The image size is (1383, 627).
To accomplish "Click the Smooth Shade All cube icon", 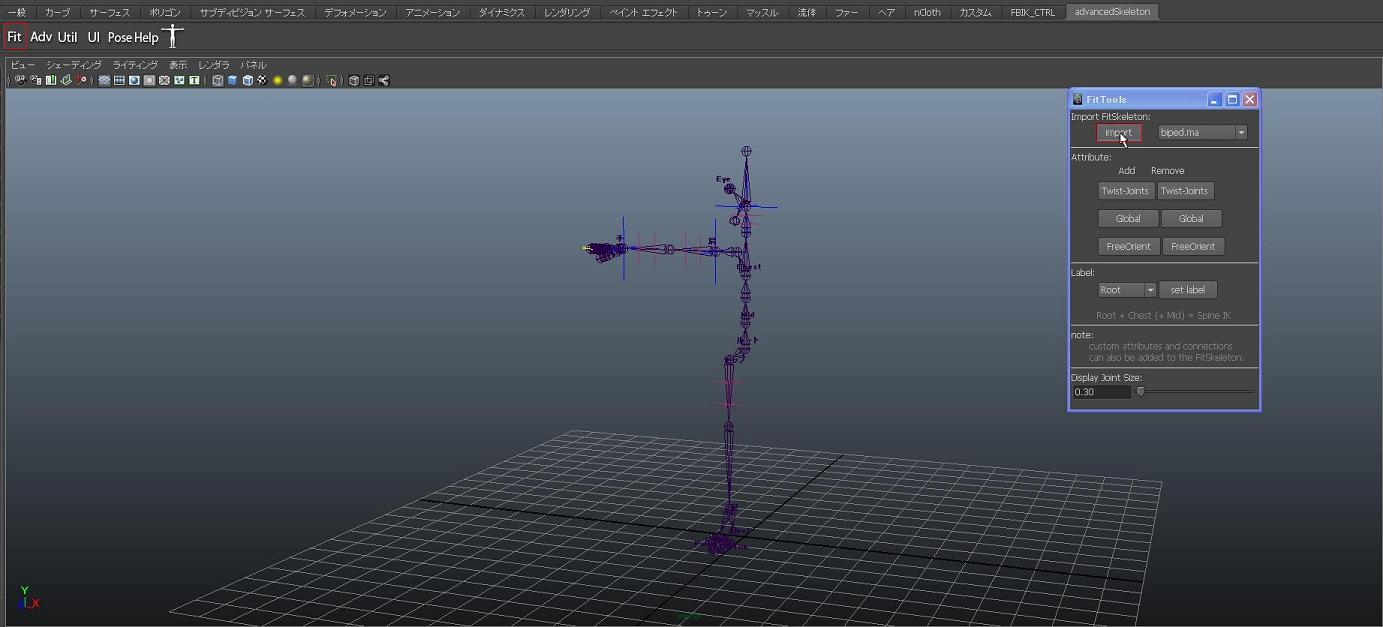I will click(x=232, y=80).
